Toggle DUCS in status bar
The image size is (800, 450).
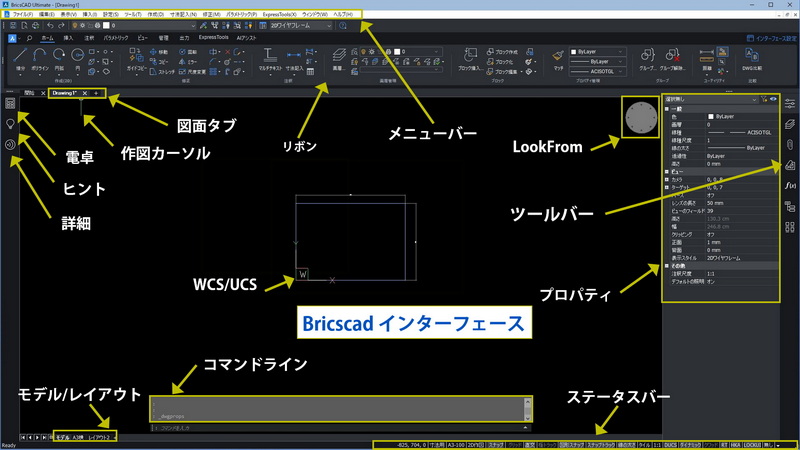pyautogui.click(x=670, y=445)
